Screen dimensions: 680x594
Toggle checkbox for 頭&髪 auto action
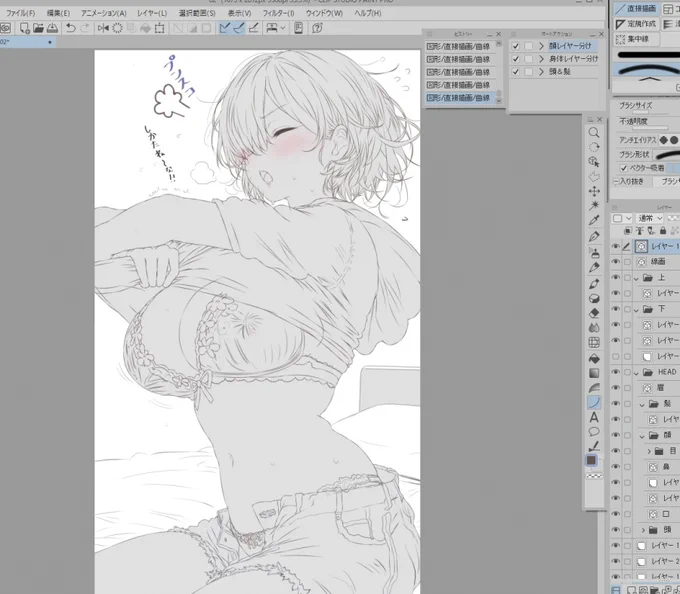pyautogui.click(x=515, y=72)
